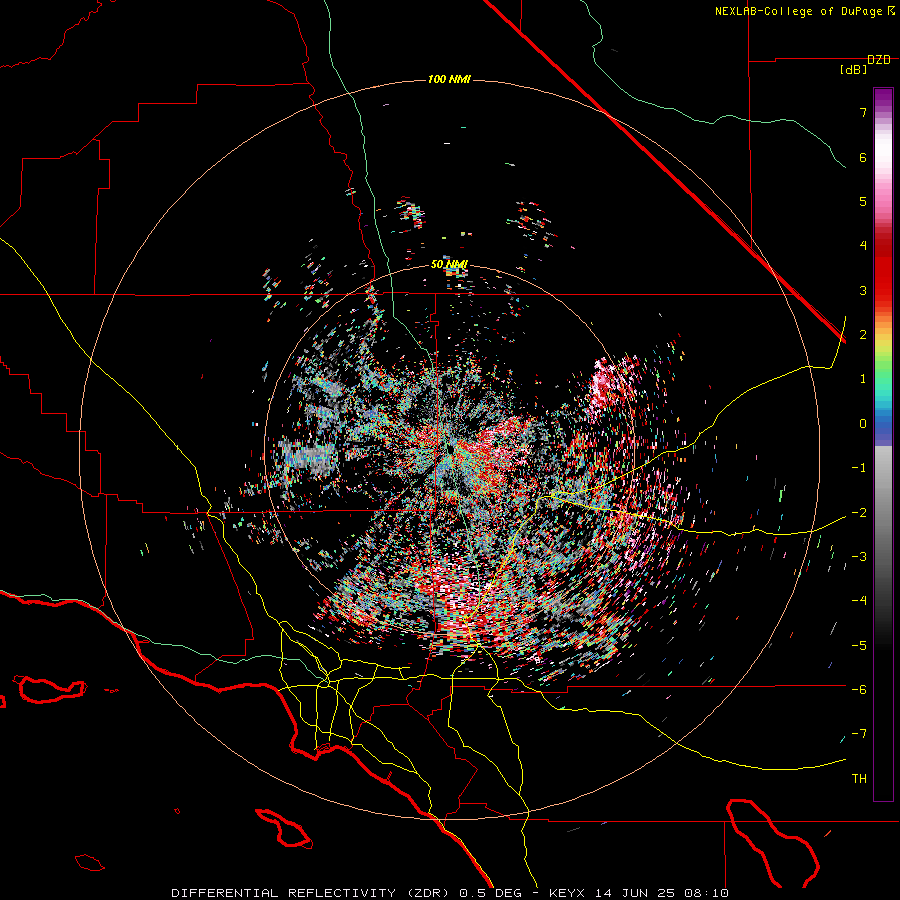The width and height of the screenshot is (900, 900).
Task: Click the -7 value on the scale
Action: pos(859,734)
